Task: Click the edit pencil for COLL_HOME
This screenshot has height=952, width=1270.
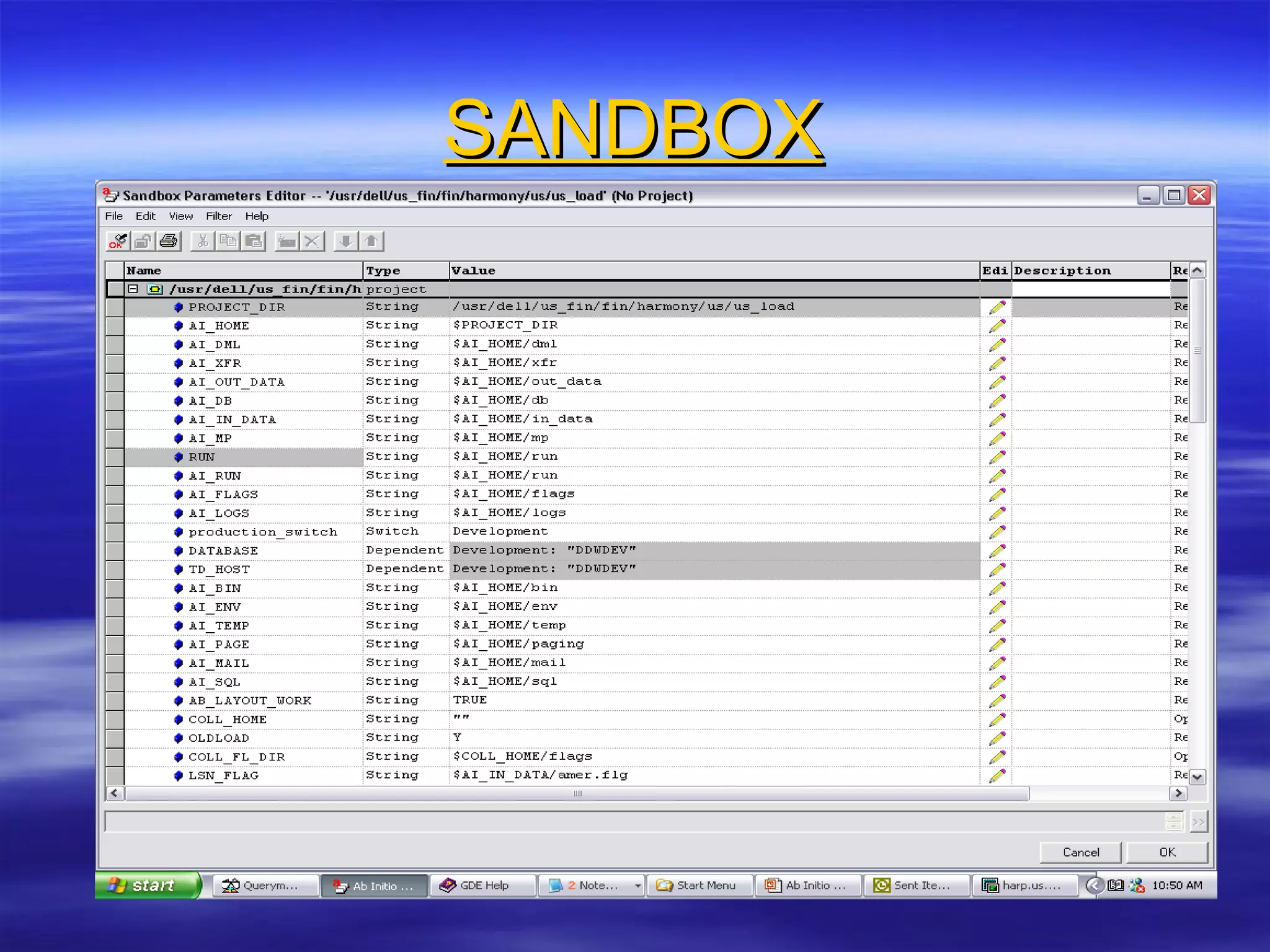Action: pos(997,719)
